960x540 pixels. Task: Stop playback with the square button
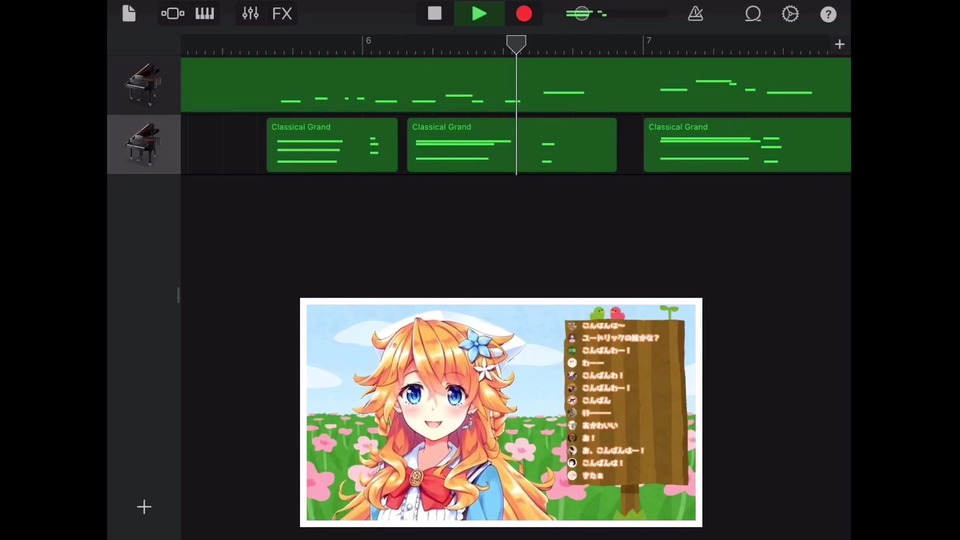[435, 13]
